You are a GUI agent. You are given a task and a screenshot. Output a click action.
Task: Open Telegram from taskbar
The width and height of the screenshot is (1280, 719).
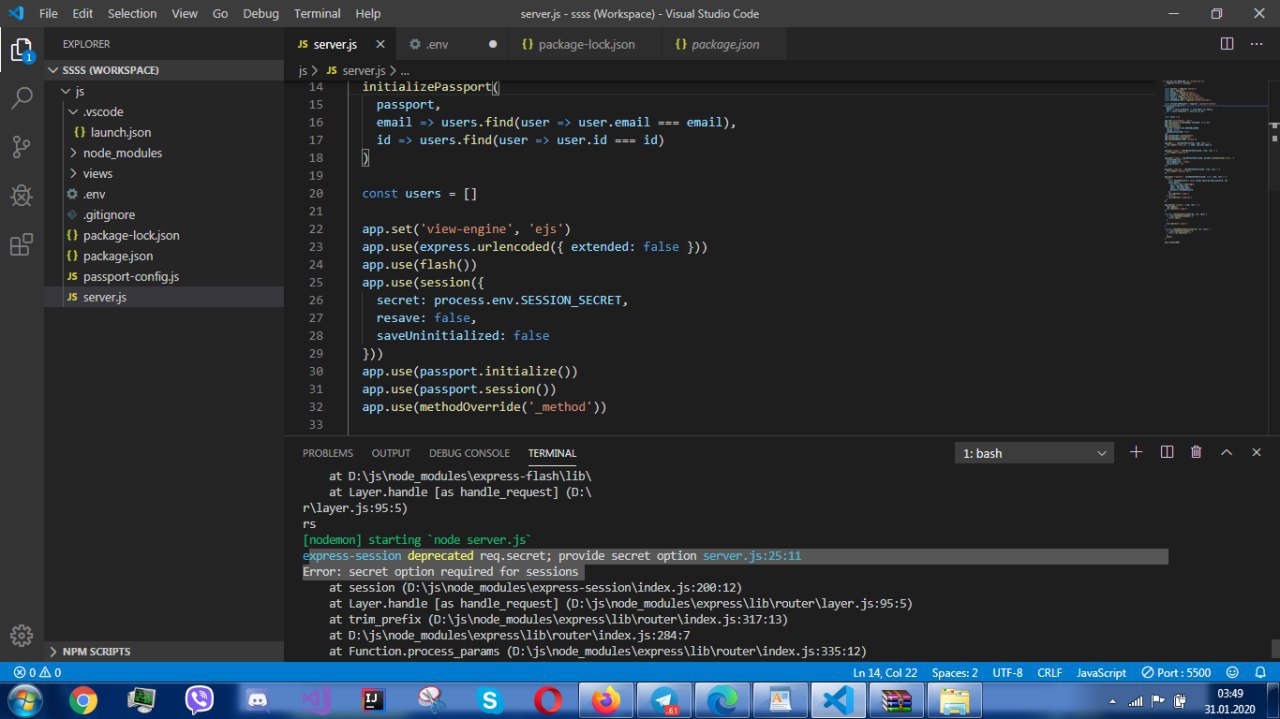664,700
